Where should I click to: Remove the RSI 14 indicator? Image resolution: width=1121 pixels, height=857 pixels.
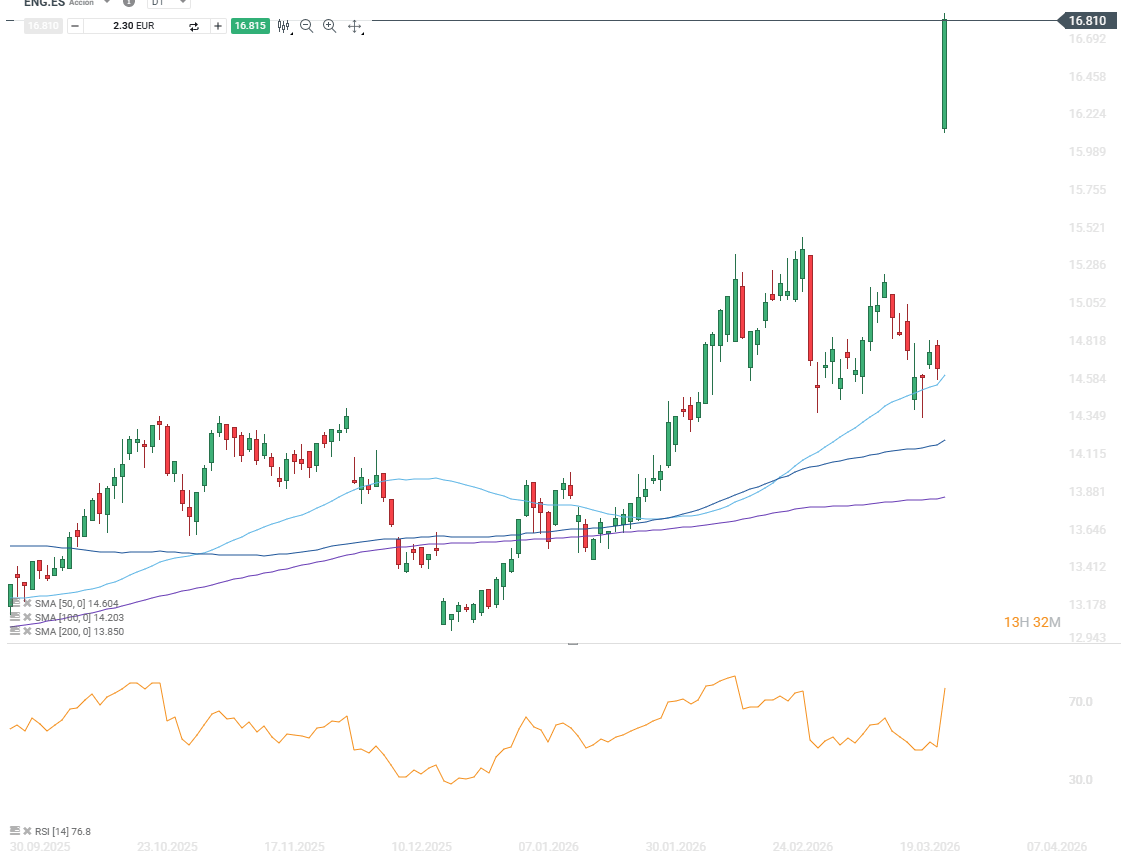(x=27, y=832)
